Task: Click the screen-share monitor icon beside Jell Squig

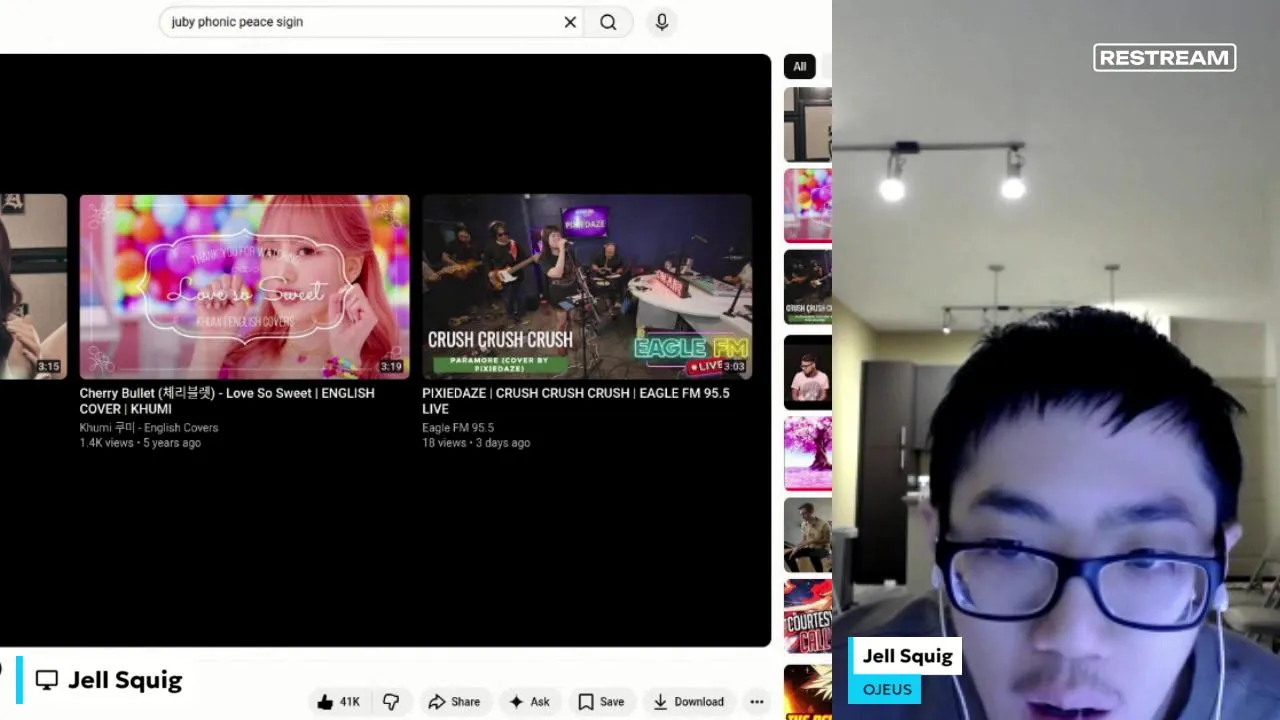Action: coord(46,680)
